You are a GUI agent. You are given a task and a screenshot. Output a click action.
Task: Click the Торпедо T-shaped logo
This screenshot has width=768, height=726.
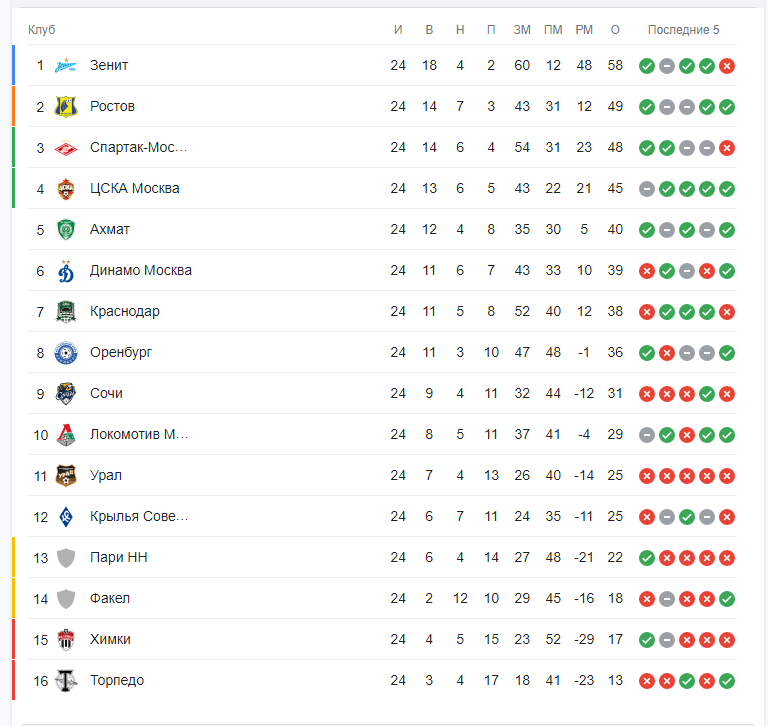(66, 681)
